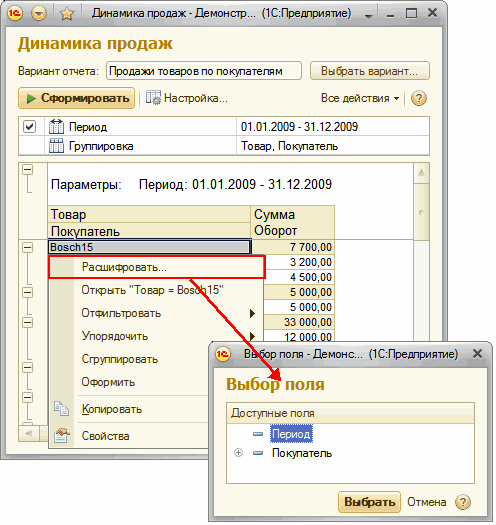Choose Расшифровать... in context menu
This screenshot has height=525, width=496.
[x=157, y=267]
